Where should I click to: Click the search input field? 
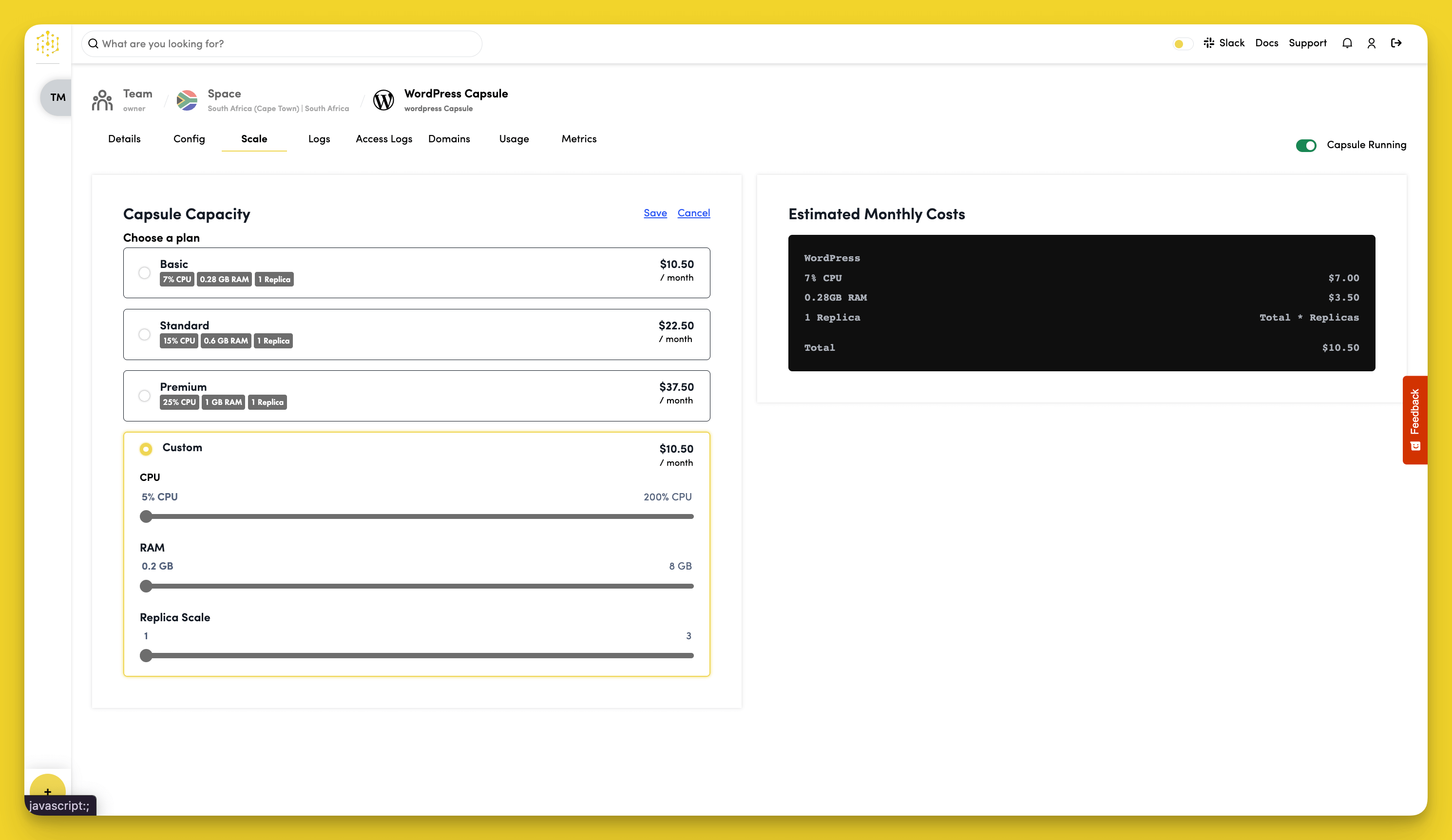point(282,44)
